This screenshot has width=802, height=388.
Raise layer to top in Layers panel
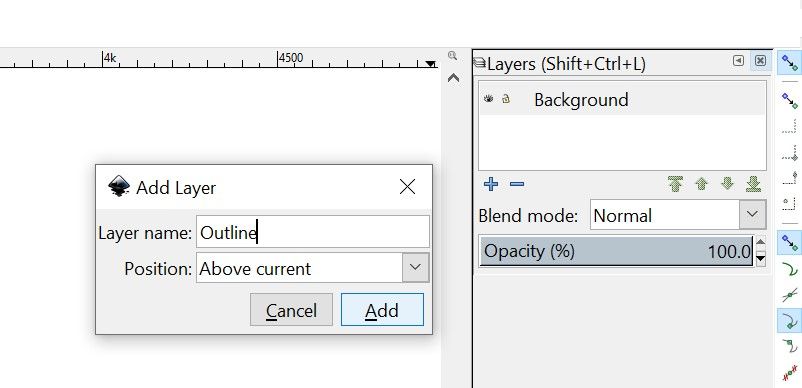pos(676,184)
